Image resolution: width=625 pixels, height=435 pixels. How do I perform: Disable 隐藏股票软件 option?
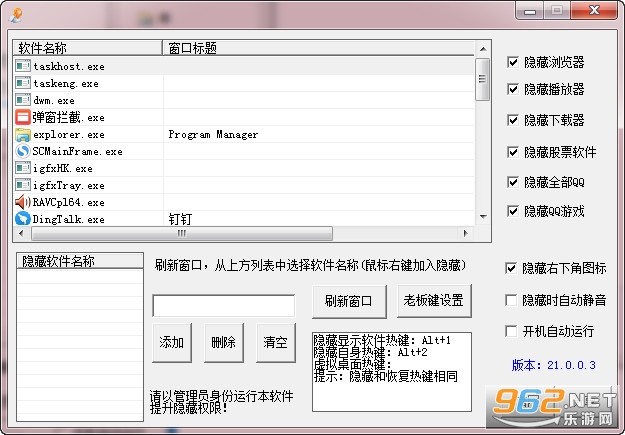tap(513, 152)
